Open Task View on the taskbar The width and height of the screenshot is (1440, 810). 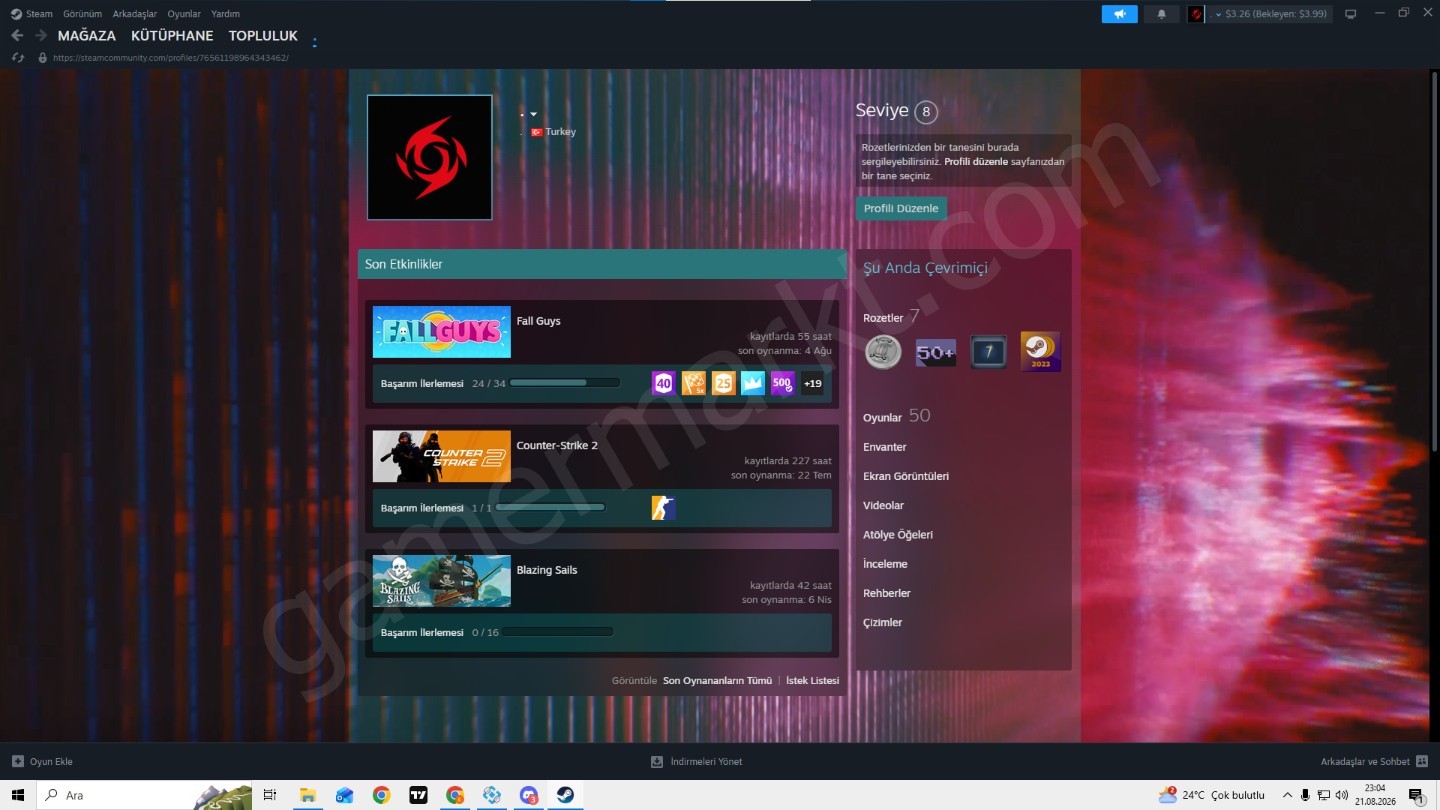point(269,795)
